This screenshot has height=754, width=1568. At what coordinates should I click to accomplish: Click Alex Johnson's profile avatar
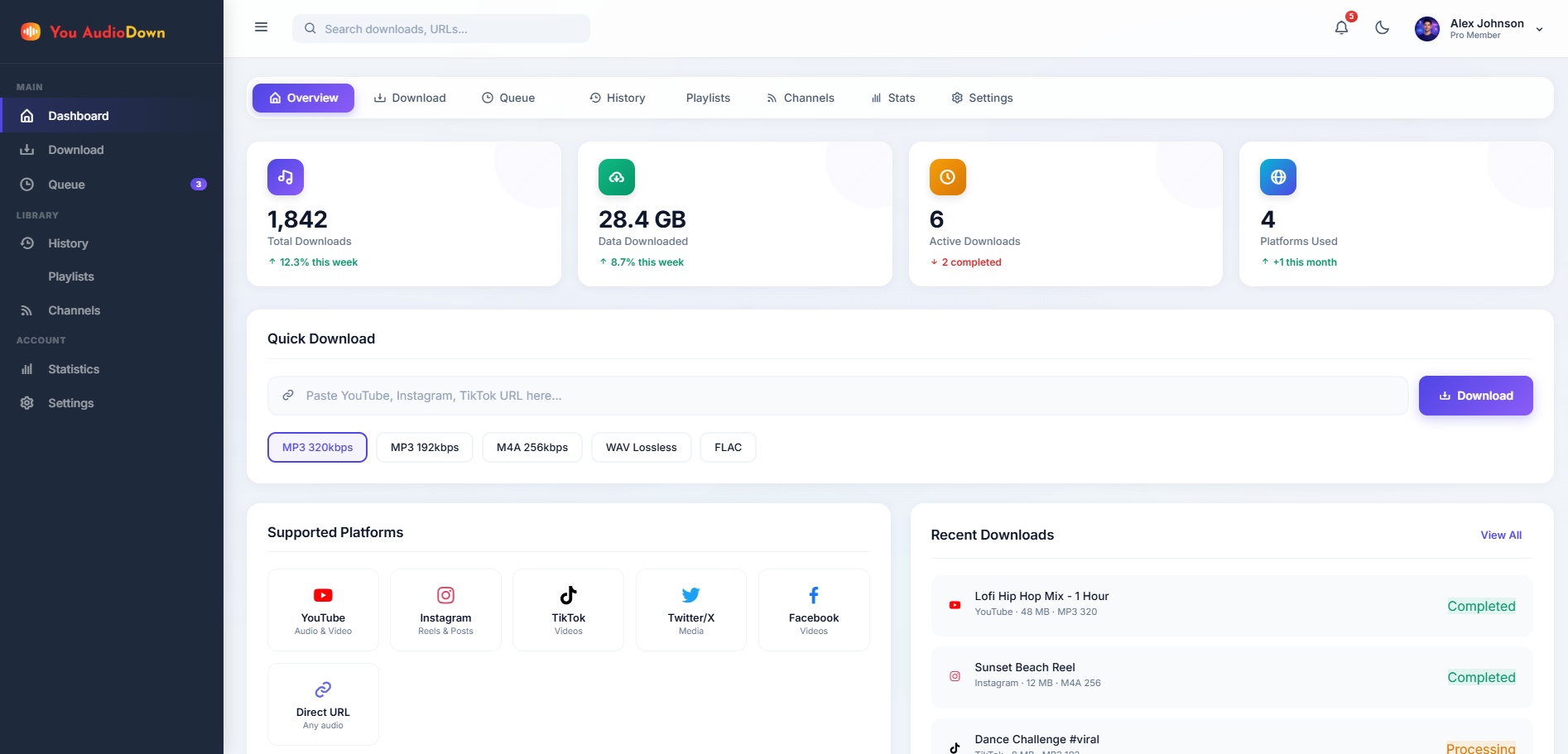(x=1427, y=29)
